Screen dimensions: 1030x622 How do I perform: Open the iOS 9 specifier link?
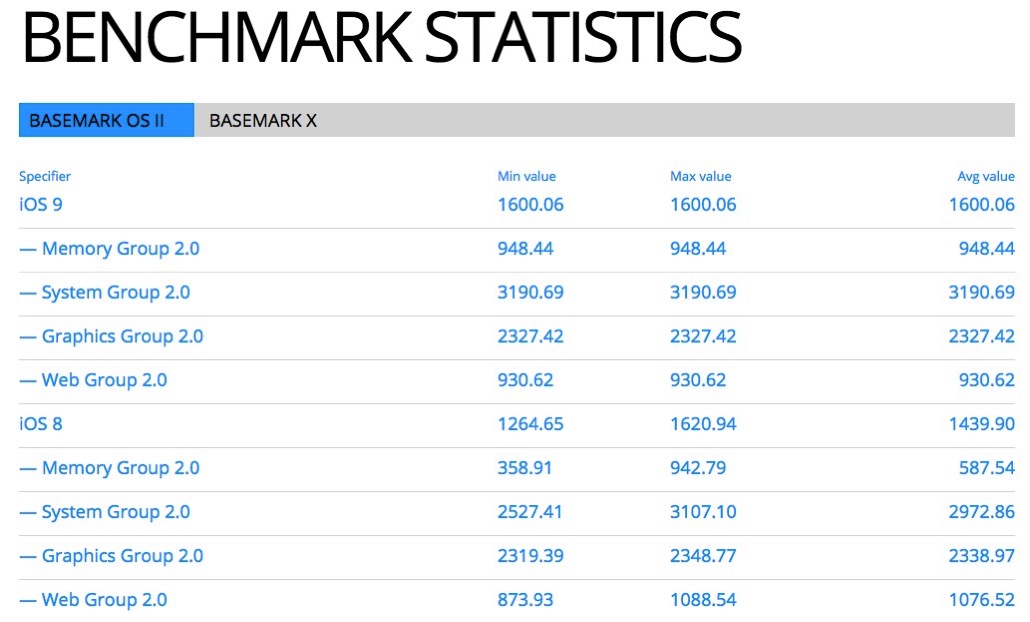click(41, 205)
